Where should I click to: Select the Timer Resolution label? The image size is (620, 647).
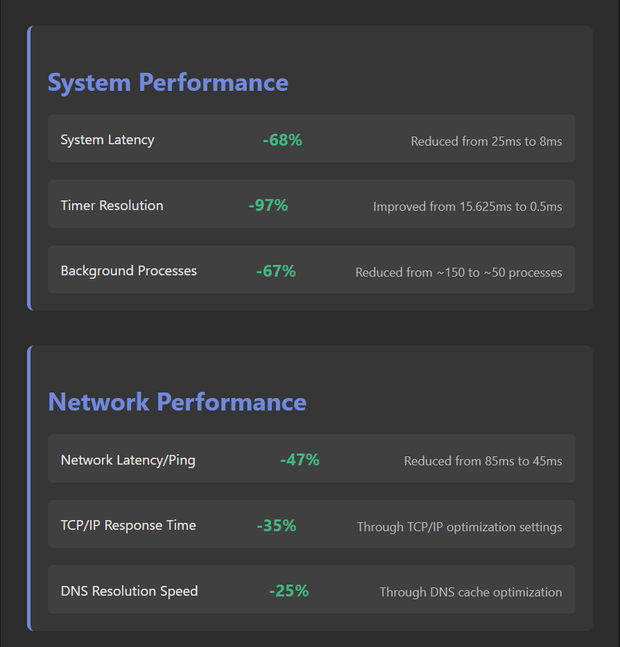(x=112, y=205)
